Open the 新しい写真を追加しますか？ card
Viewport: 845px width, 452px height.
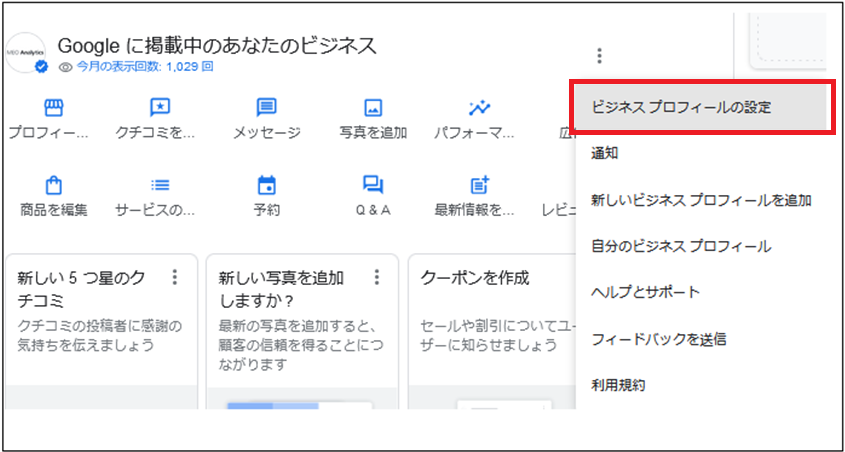coord(302,331)
